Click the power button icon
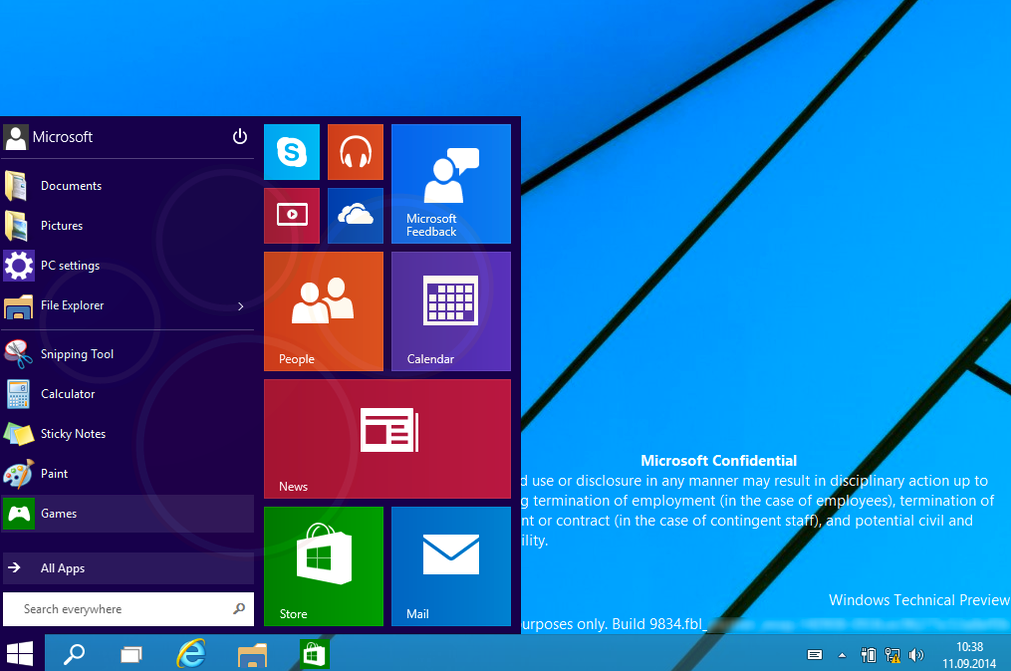Screen dimensions: 1011x671 pyautogui.click(x=239, y=137)
